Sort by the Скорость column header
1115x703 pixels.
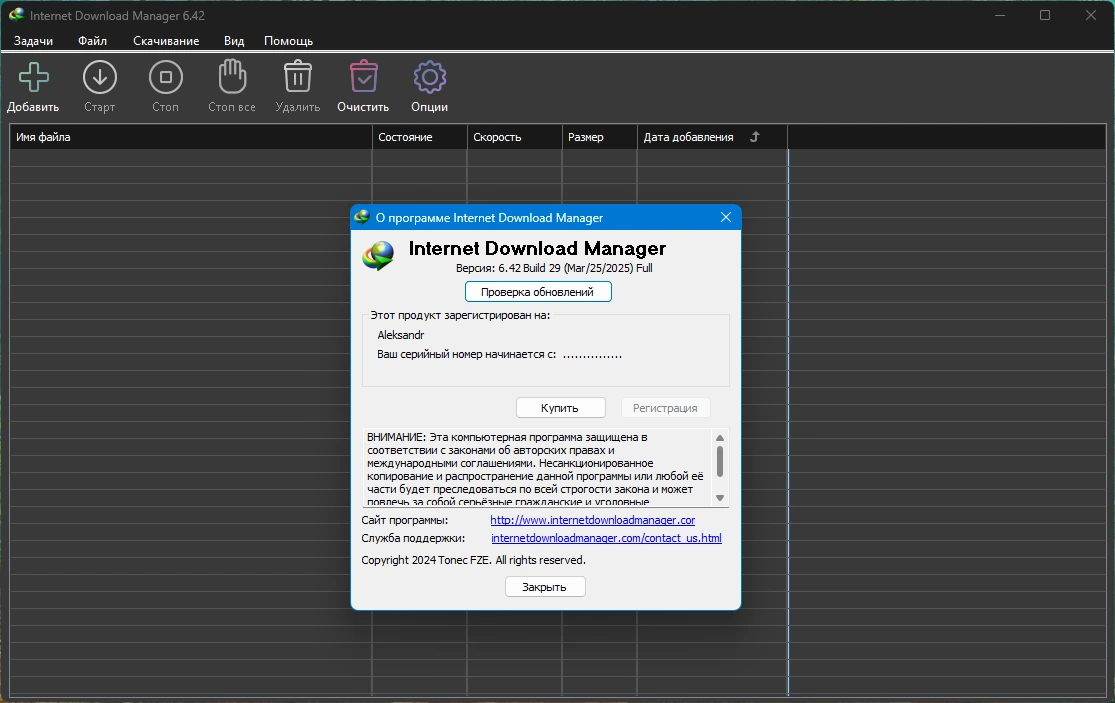click(514, 136)
